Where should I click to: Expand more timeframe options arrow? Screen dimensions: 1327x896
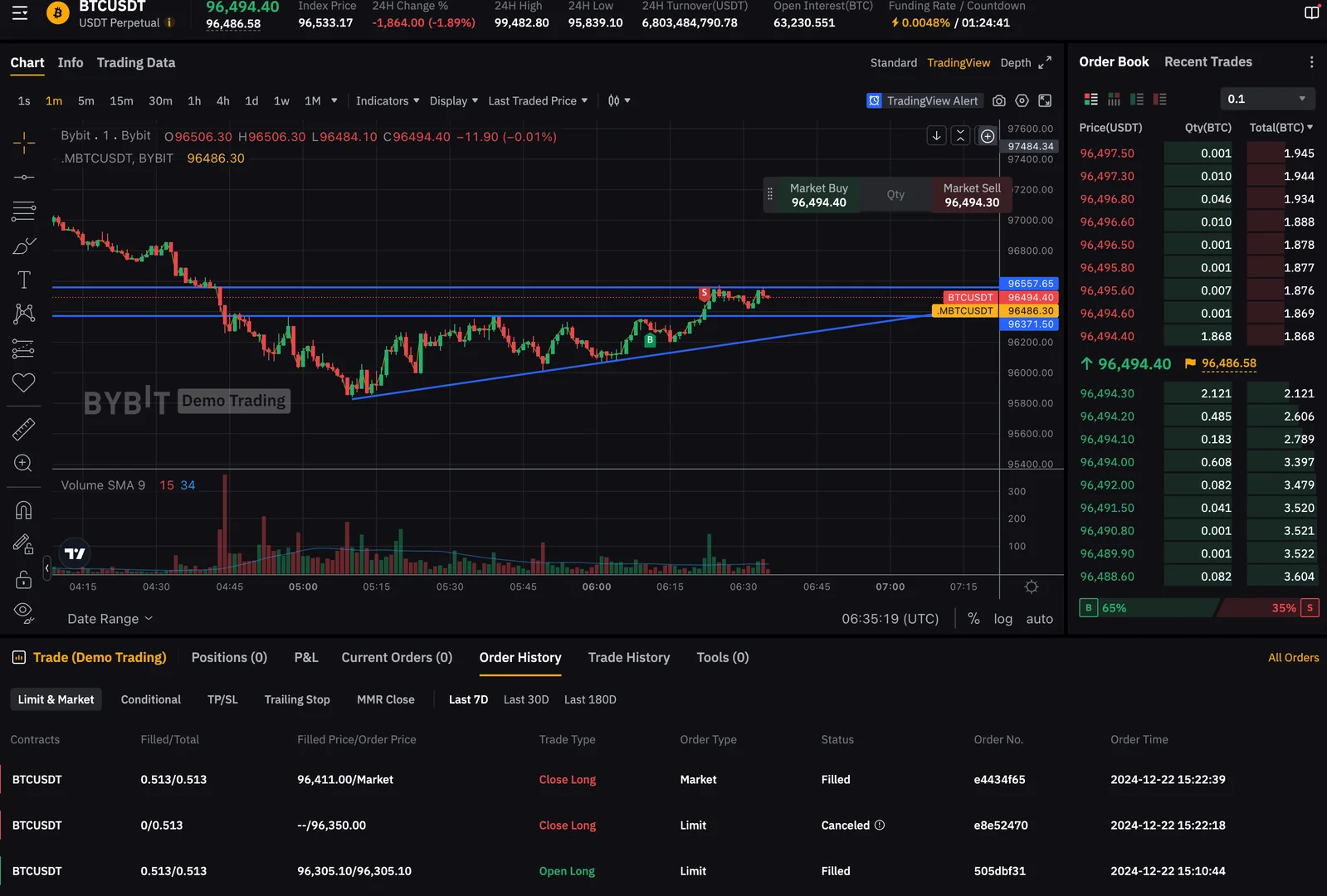[334, 100]
